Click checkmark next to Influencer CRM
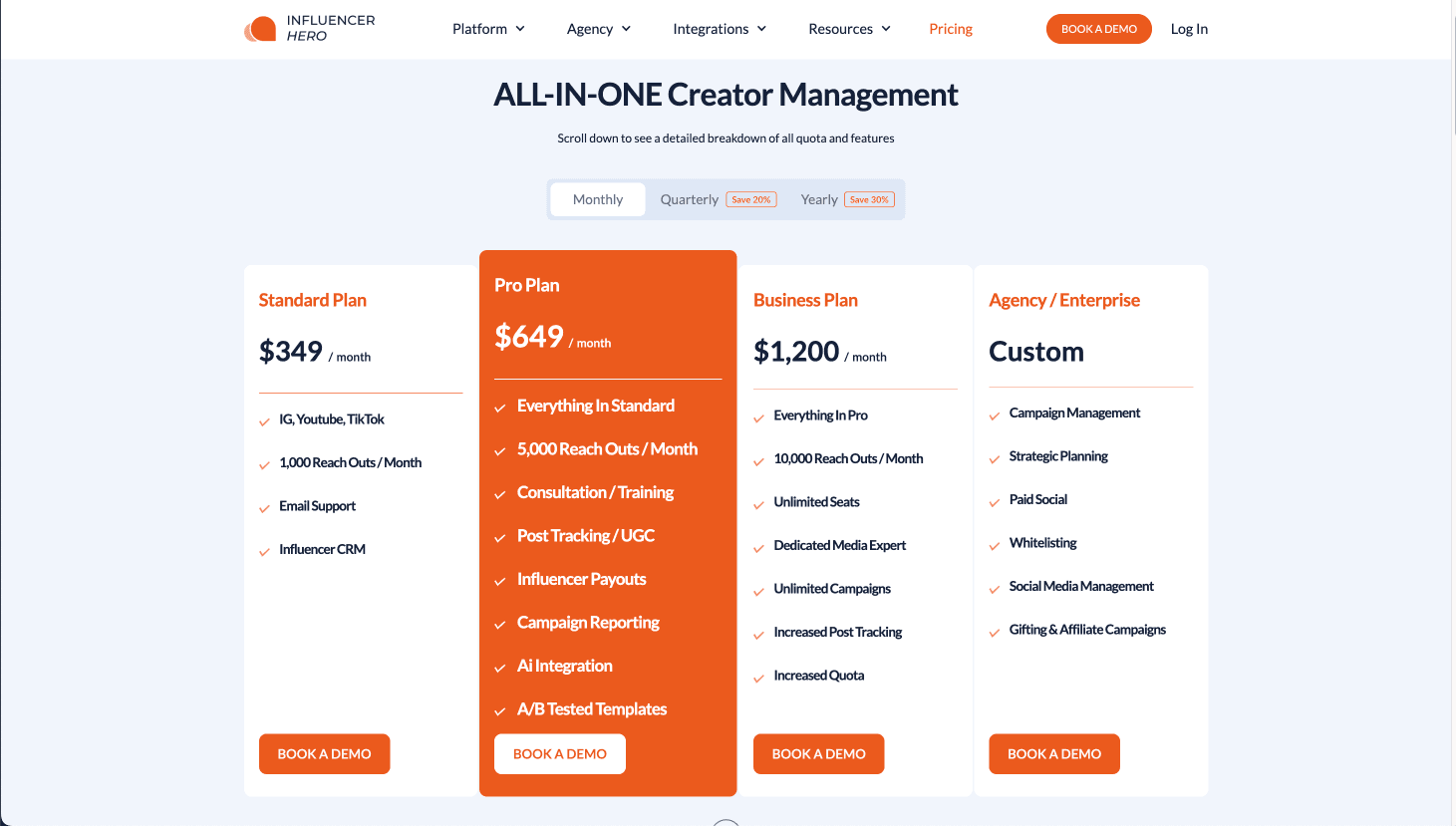This screenshot has width=1456, height=826. click(x=264, y=552)
